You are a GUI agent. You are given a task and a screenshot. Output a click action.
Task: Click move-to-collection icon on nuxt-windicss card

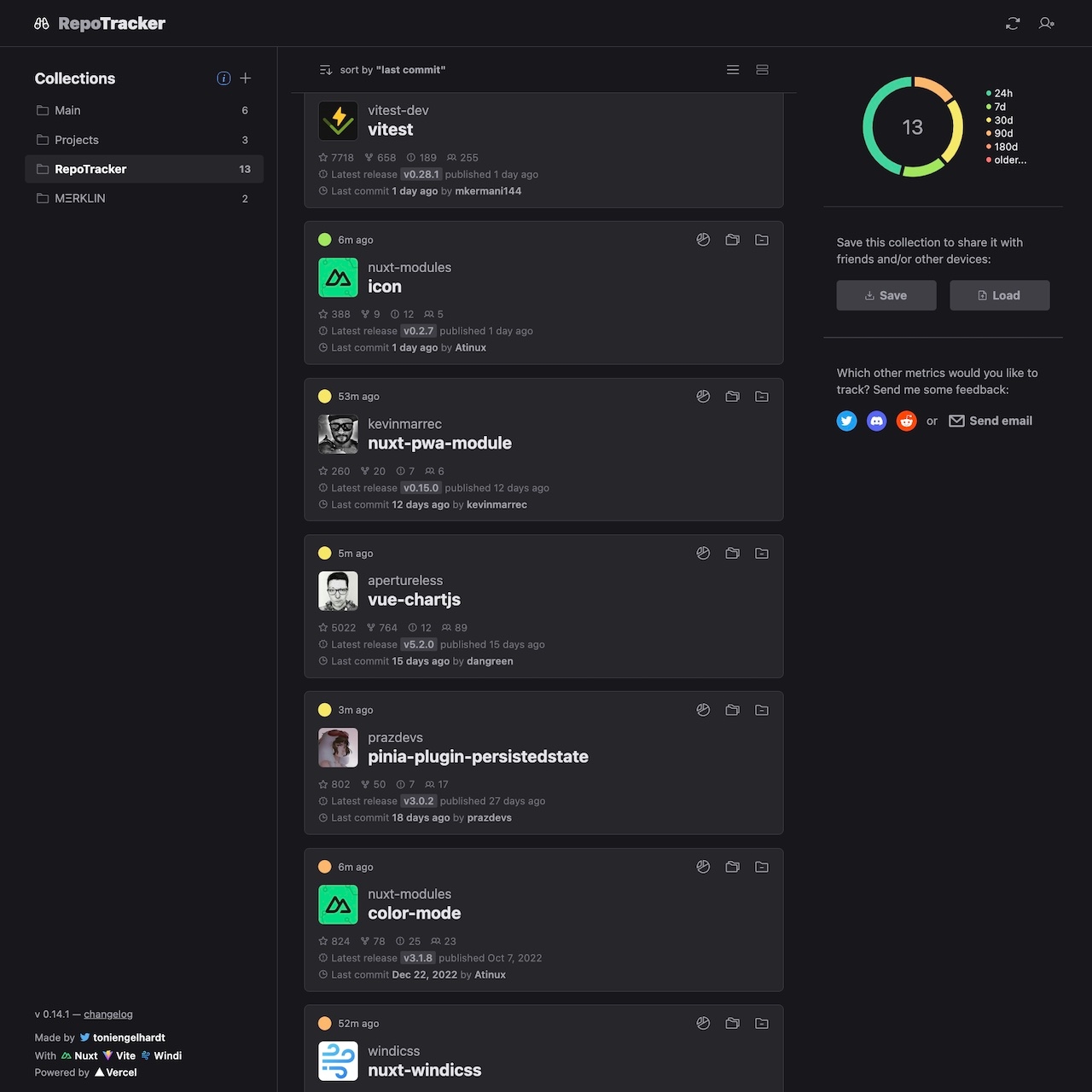(732, 1023)
